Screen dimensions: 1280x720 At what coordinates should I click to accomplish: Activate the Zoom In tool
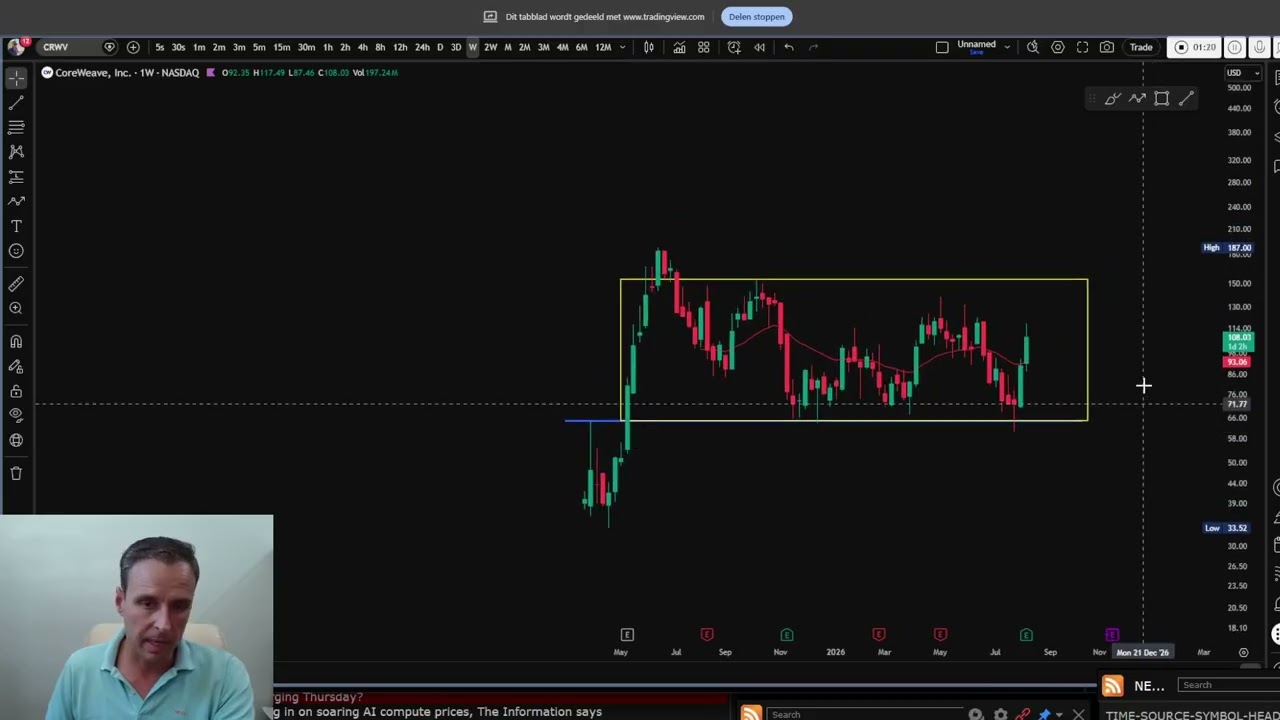coord(16,308)
